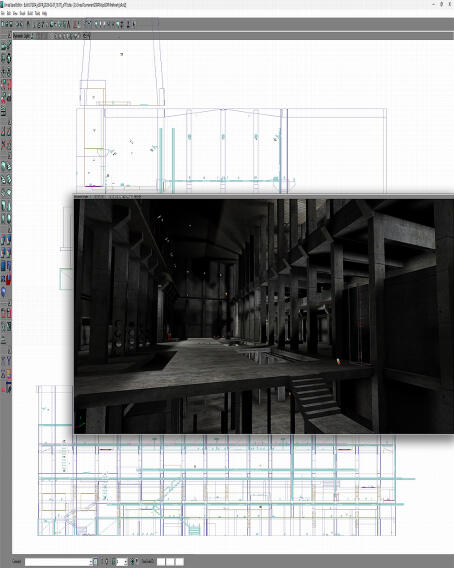Open the File menu

pyautogui.click(x=2, y=13)
